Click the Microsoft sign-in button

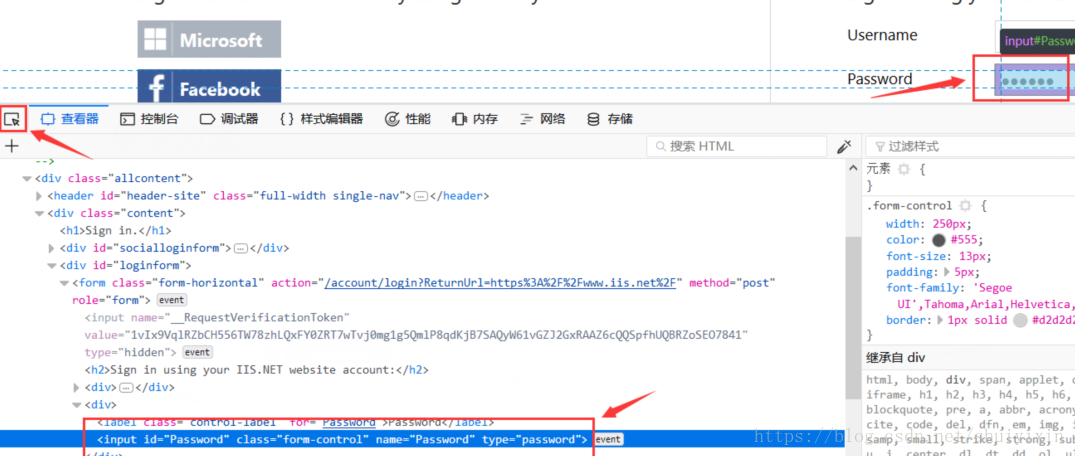coord(209,39)
